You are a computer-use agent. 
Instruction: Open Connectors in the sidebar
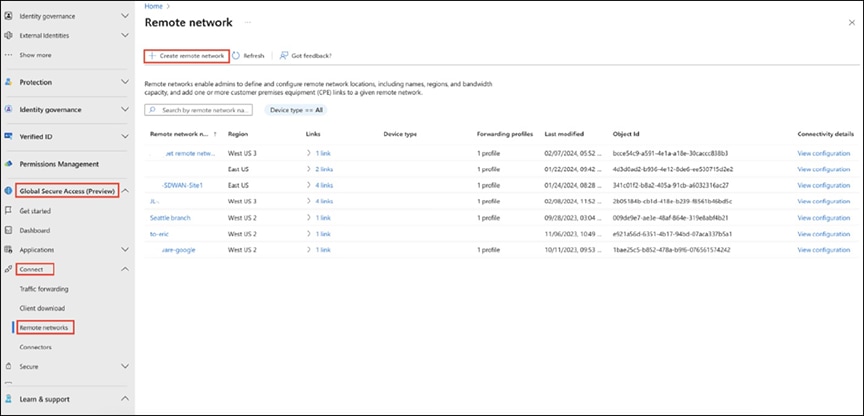[35, 347]
